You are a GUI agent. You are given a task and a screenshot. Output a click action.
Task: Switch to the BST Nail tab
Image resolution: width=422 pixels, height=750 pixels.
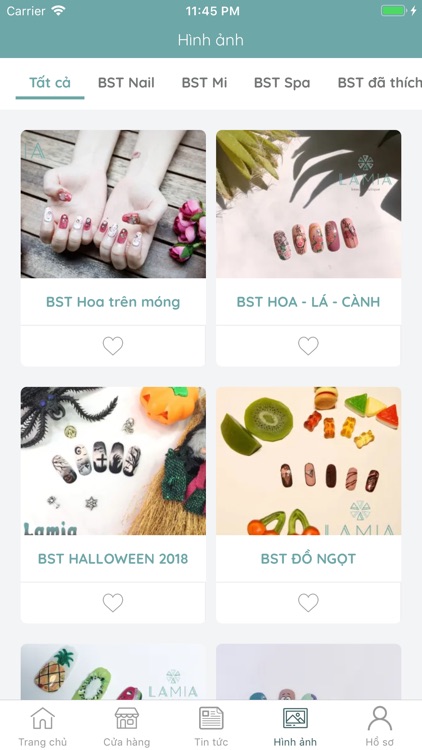pos(126,83)
